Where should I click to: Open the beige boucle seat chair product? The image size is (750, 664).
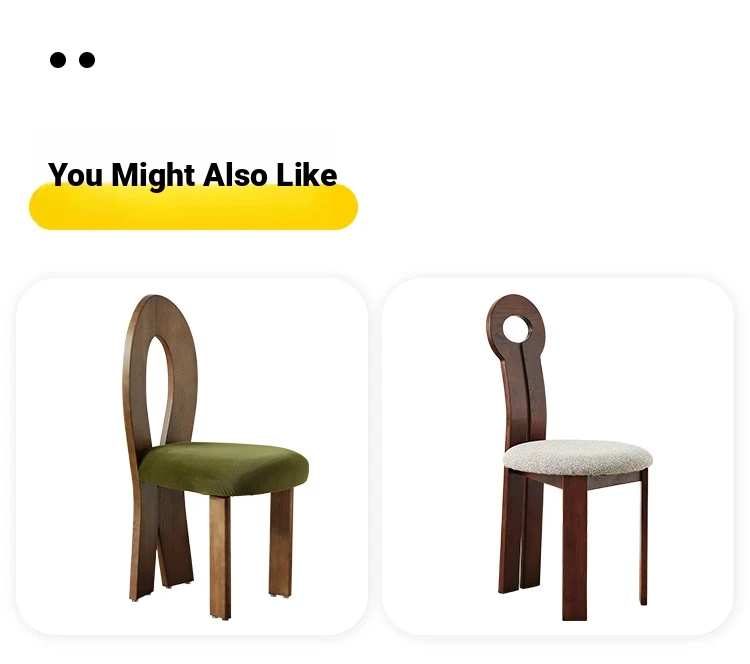558,456
